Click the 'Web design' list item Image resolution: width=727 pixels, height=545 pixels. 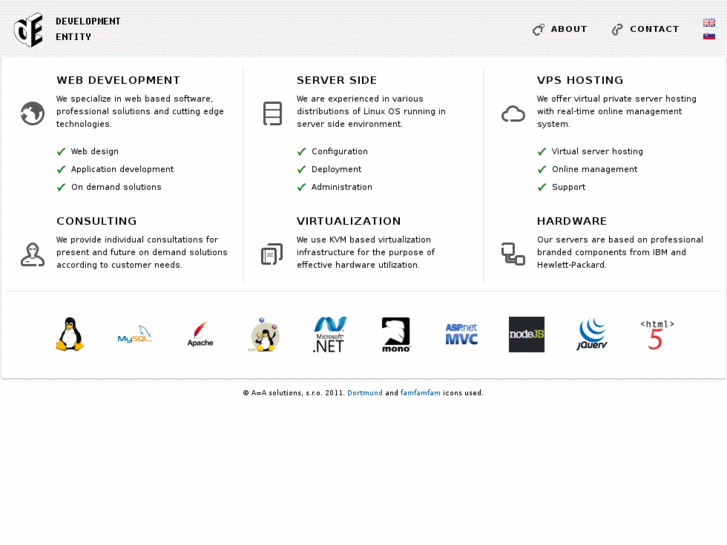pyautogui.click(x=95, y=152)
